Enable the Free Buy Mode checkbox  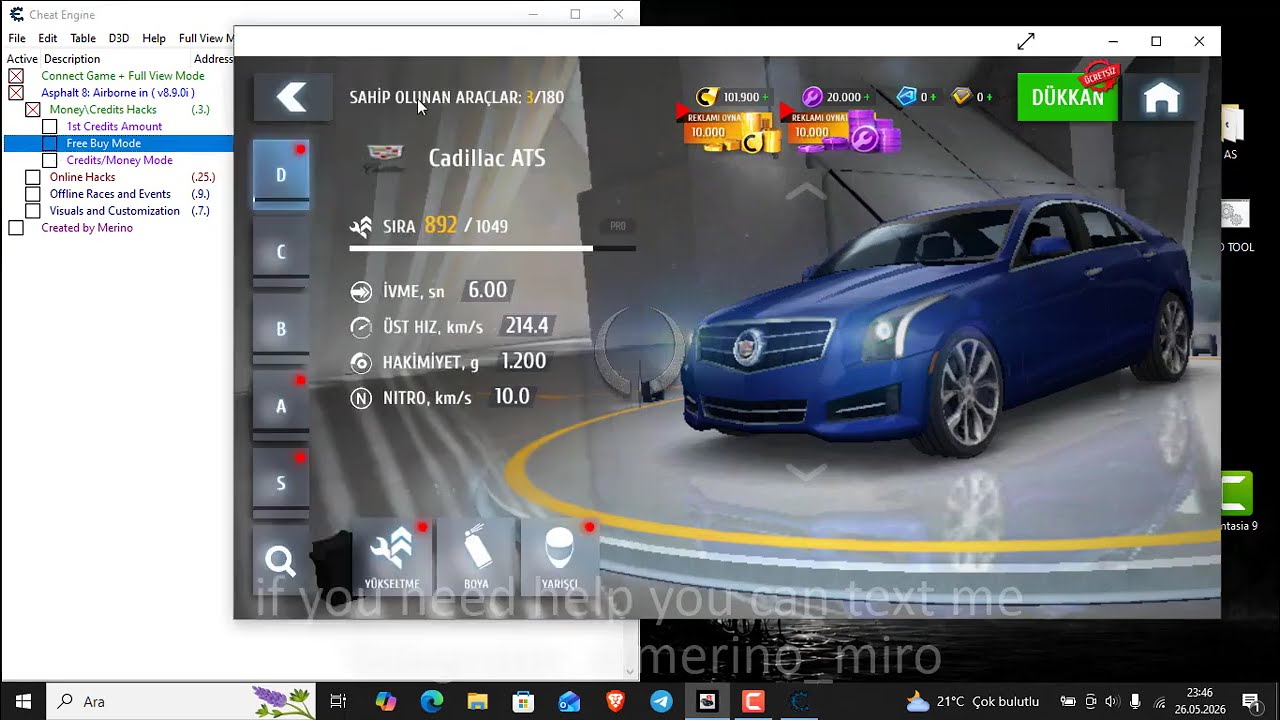coord(50,144)
